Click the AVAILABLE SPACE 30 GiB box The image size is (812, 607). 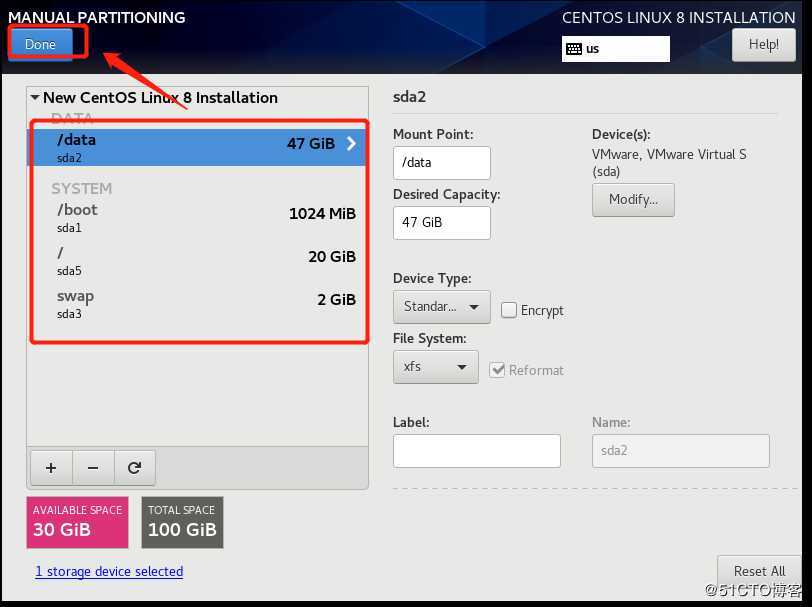point(77,522)
